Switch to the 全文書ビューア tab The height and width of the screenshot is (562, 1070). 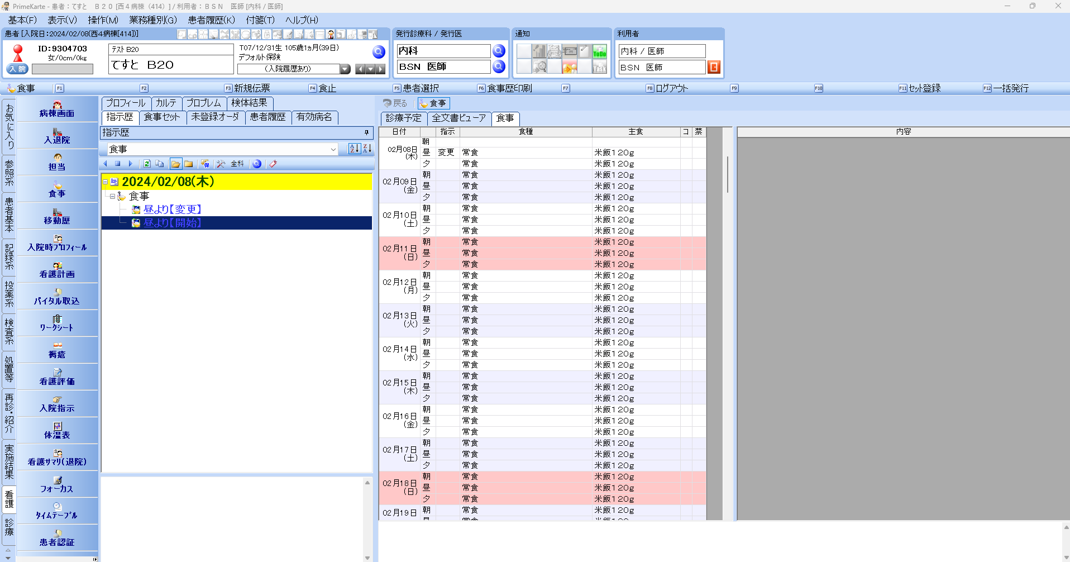459,118
